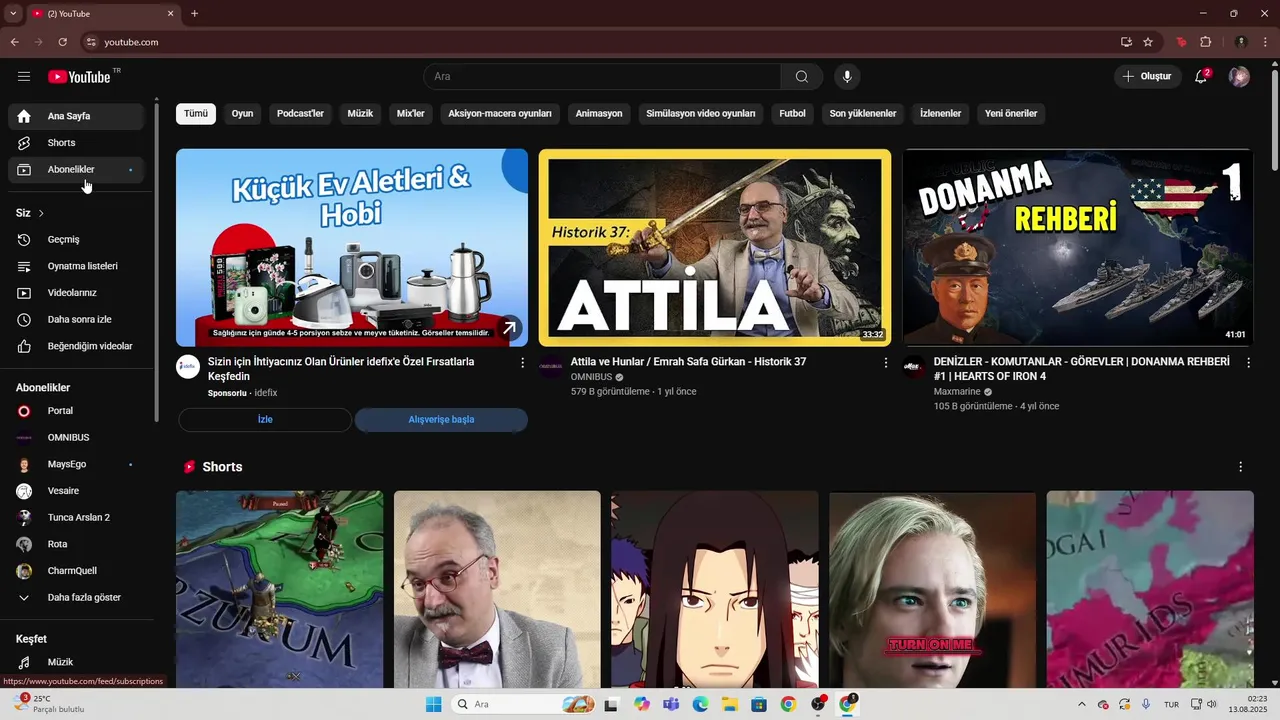Screen dimensions: 1280x720
Task: Open Daha sonra izle list
Action: click(76, 320)
